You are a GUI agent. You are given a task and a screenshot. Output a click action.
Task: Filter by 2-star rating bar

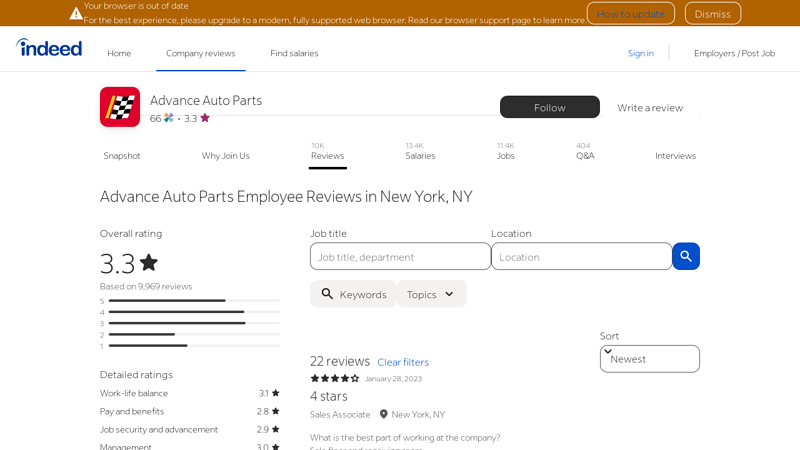point(190,334)
